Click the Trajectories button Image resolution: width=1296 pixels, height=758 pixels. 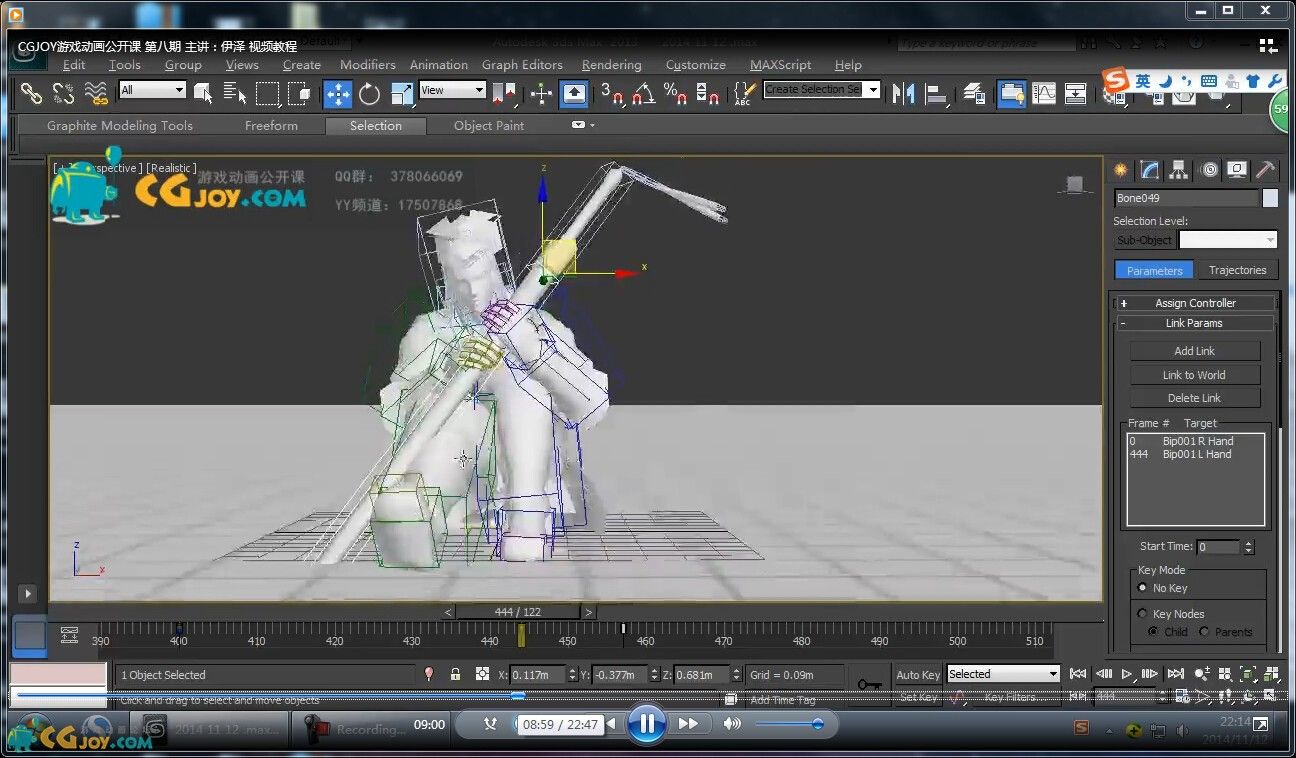1237,270
